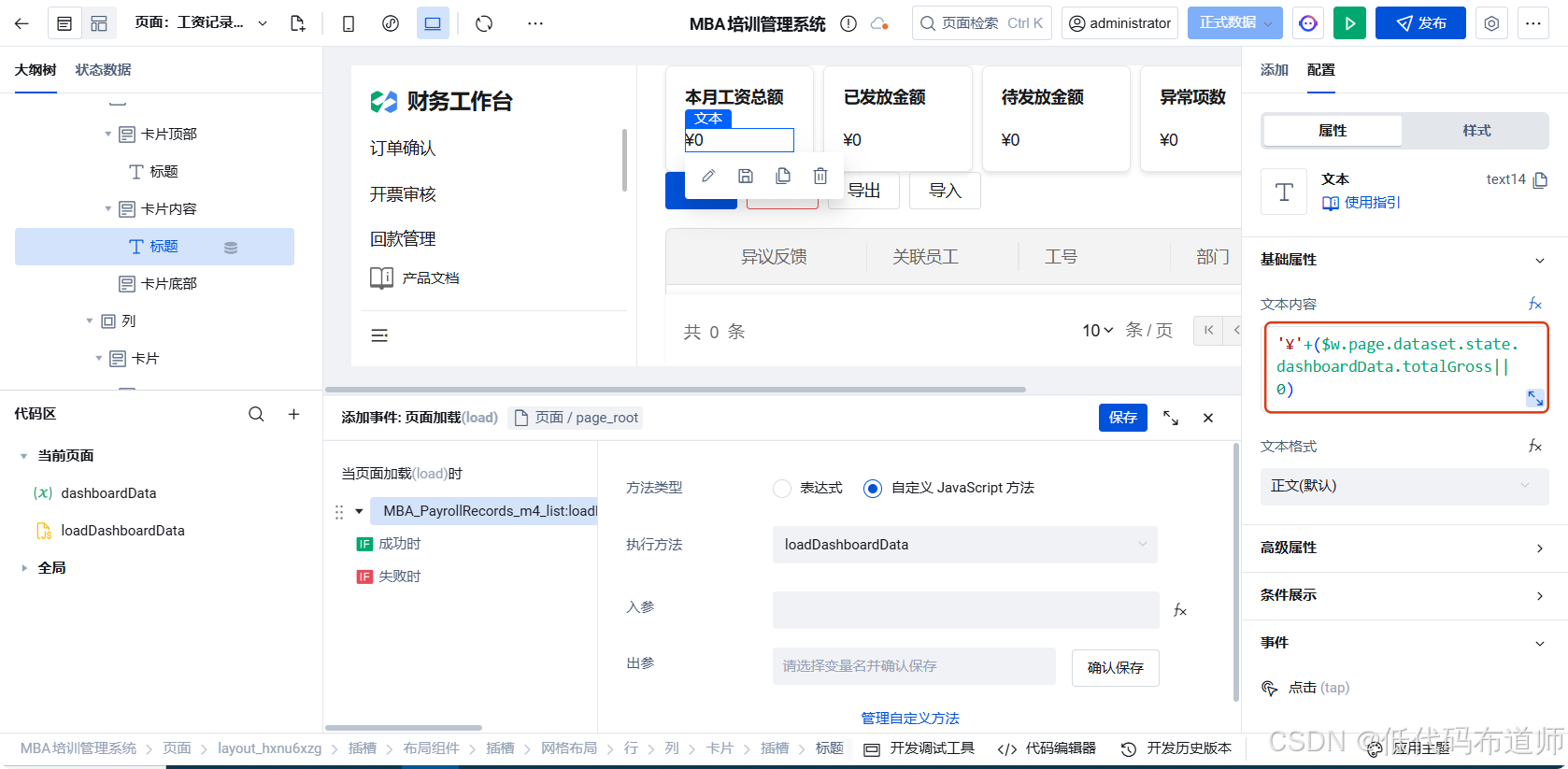
Task: Open expression editor fx for 文本内容
Action: pyautogui.click(x=1534, y=304)
